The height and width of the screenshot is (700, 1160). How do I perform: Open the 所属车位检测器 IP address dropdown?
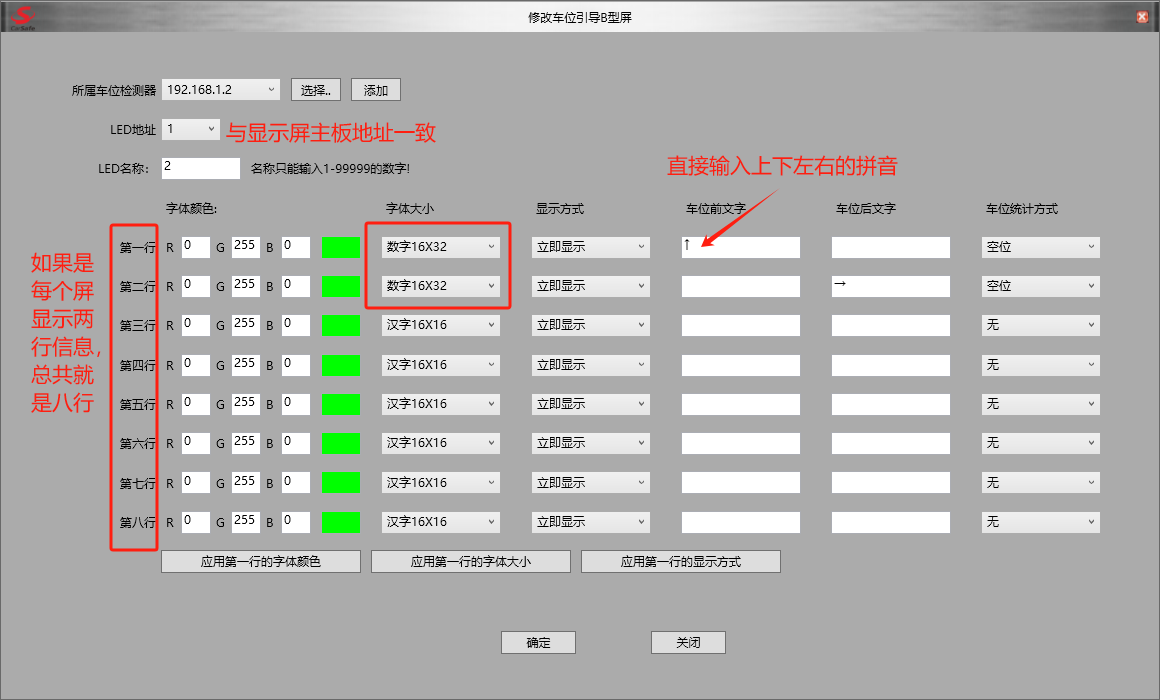(221, 90)
